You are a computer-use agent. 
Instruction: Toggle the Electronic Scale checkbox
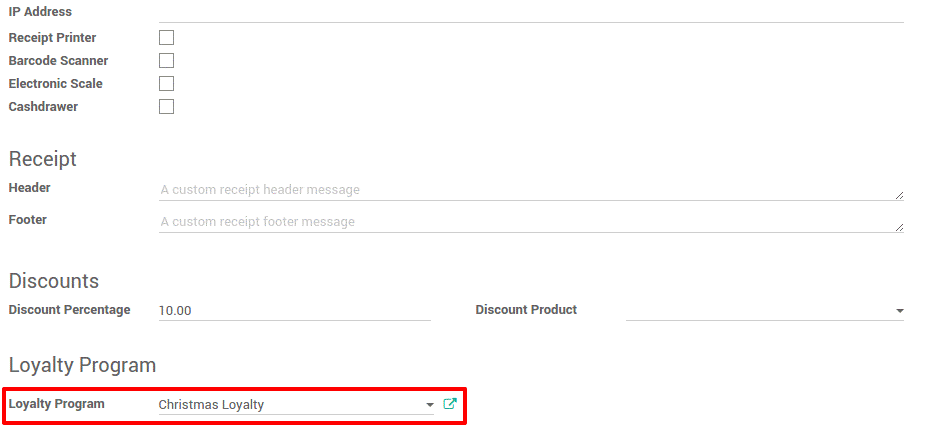tap(167, 84)
